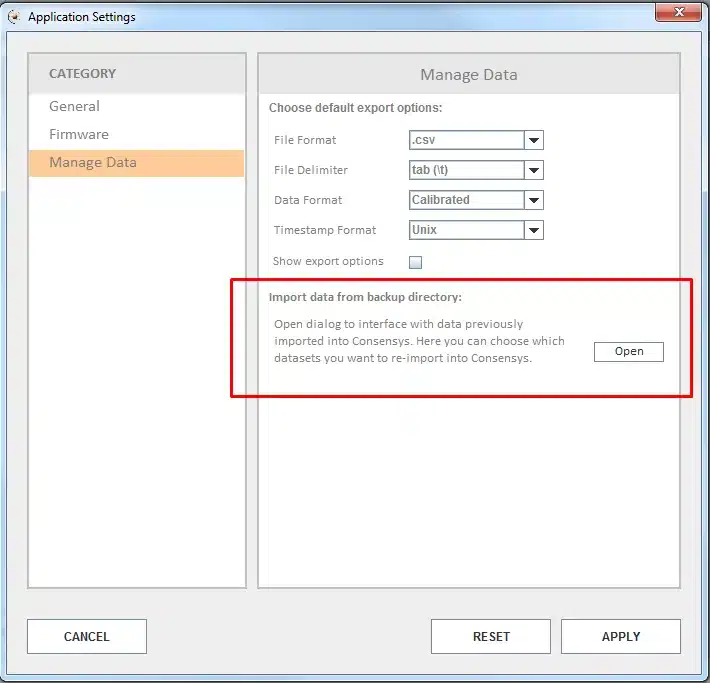Image resolution: width=710 pixels, height=683 pixels.
Task: Click Open to import backup data
Action: 628,351
